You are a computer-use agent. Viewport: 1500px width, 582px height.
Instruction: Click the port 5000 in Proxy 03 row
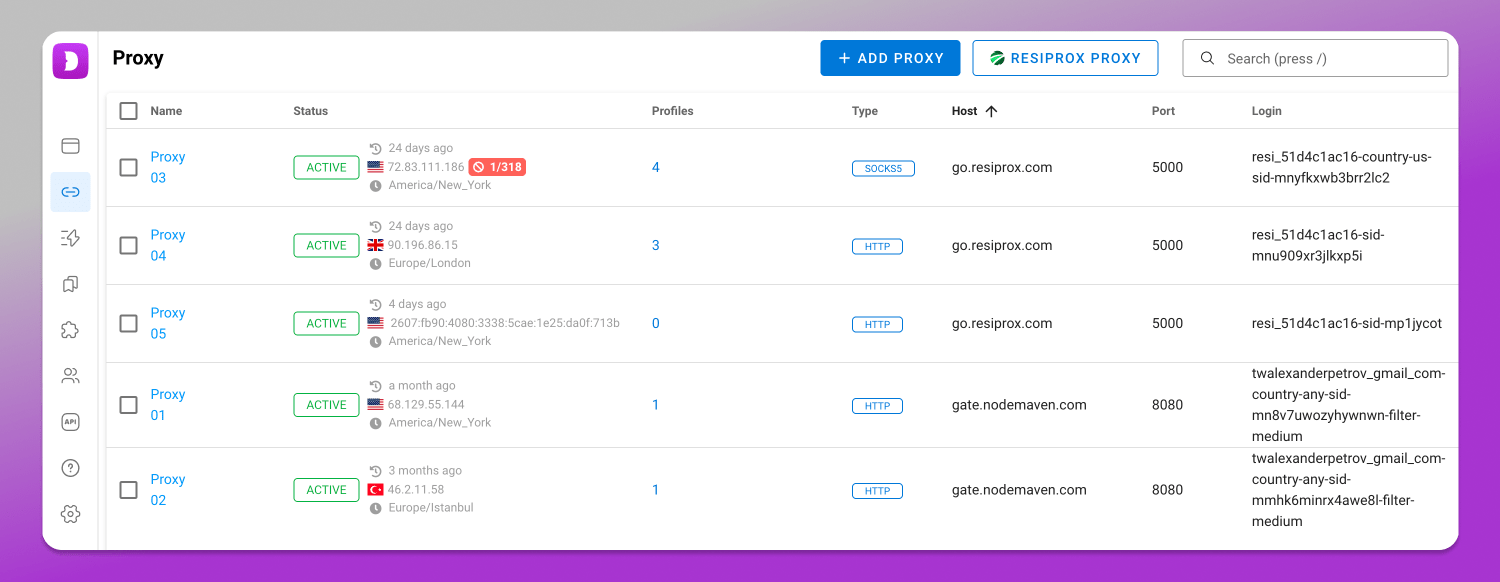(1167, 167)
